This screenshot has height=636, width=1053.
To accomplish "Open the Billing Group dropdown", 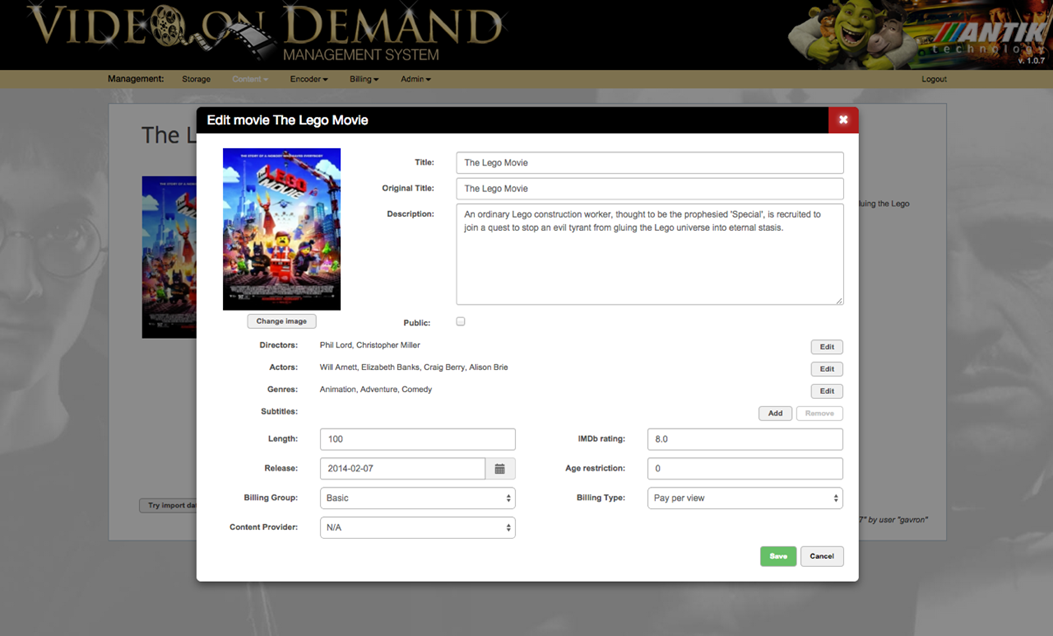I will click(x=418, y=498).
